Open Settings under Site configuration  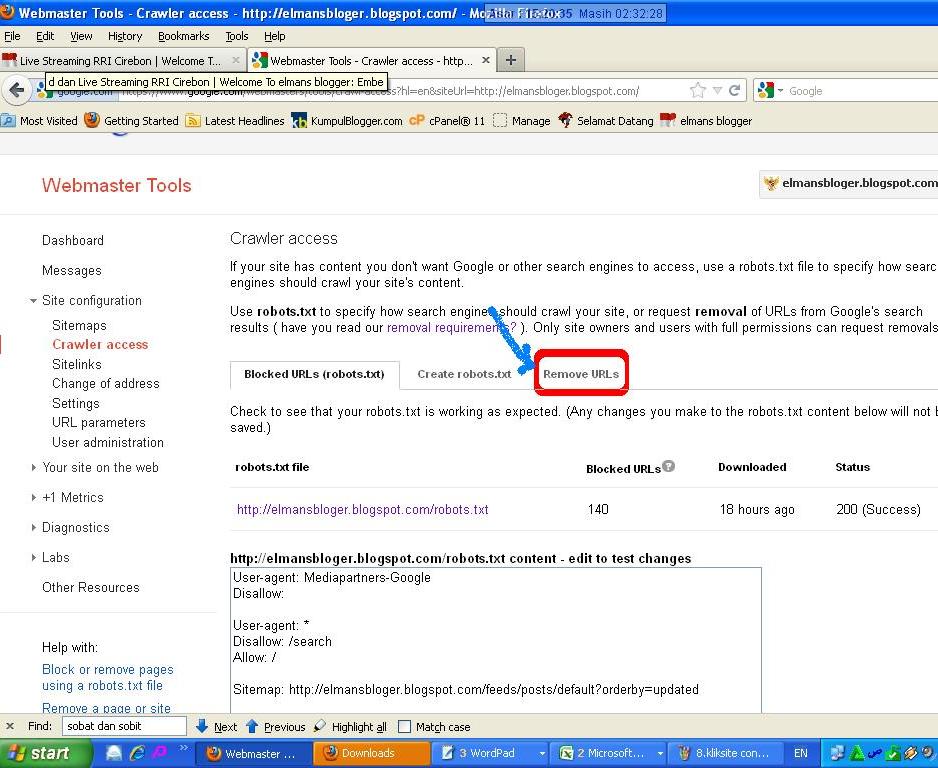point(76,403)
